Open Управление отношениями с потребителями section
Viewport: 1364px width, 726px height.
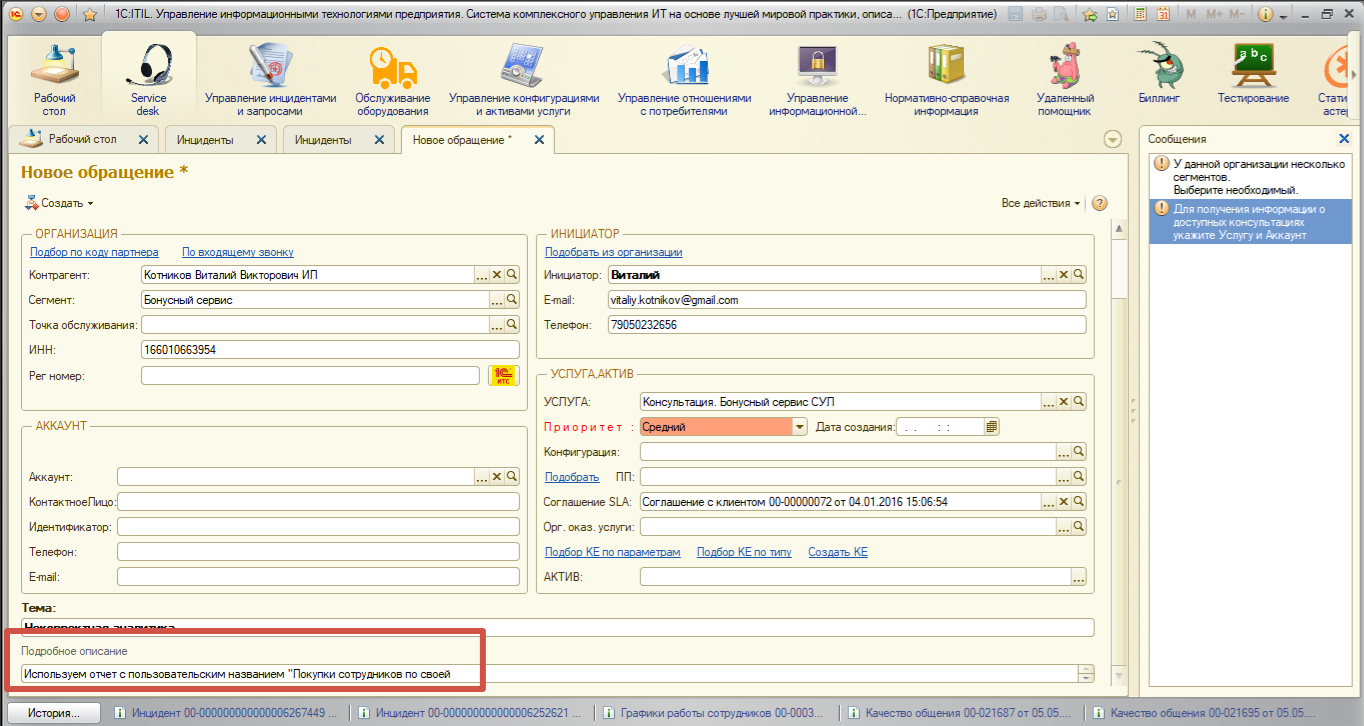click(684, 80)
